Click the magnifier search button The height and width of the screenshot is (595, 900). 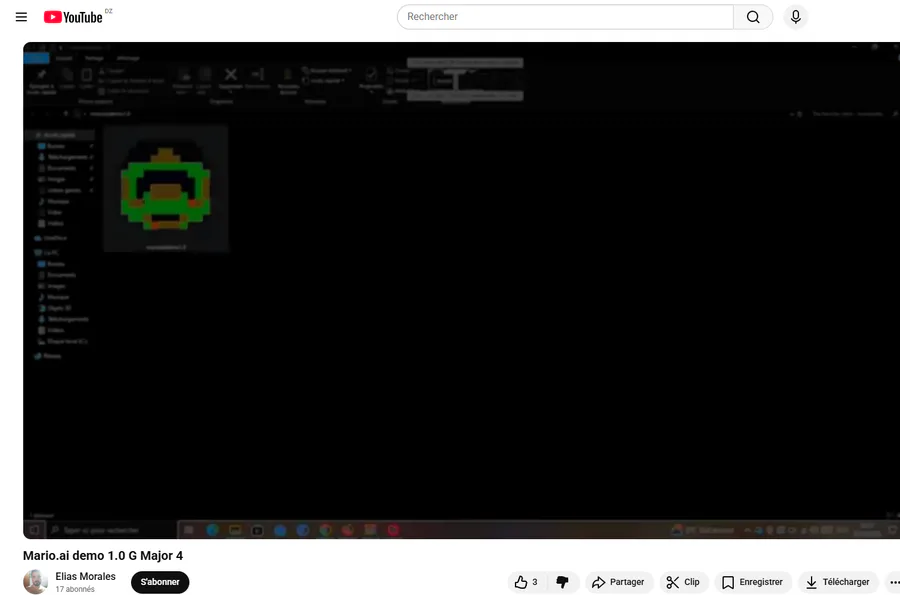(x=753, y=17)
